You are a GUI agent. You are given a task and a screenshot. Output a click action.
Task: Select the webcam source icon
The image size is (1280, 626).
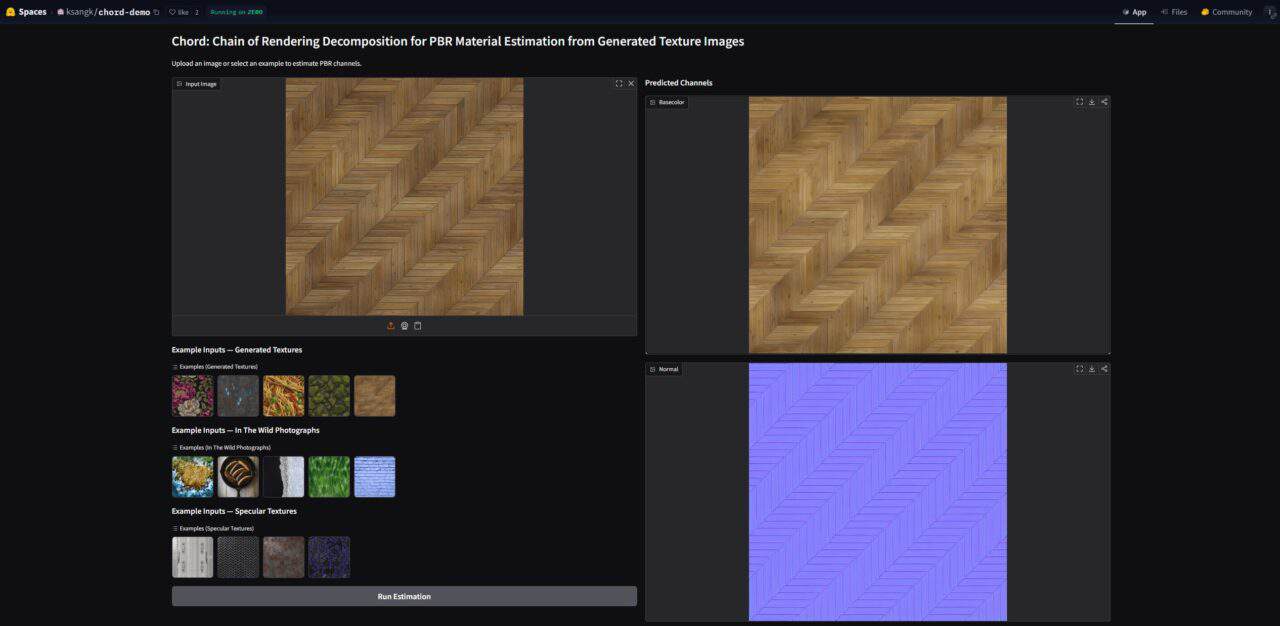pyautogui.click(x=404, y=326)
